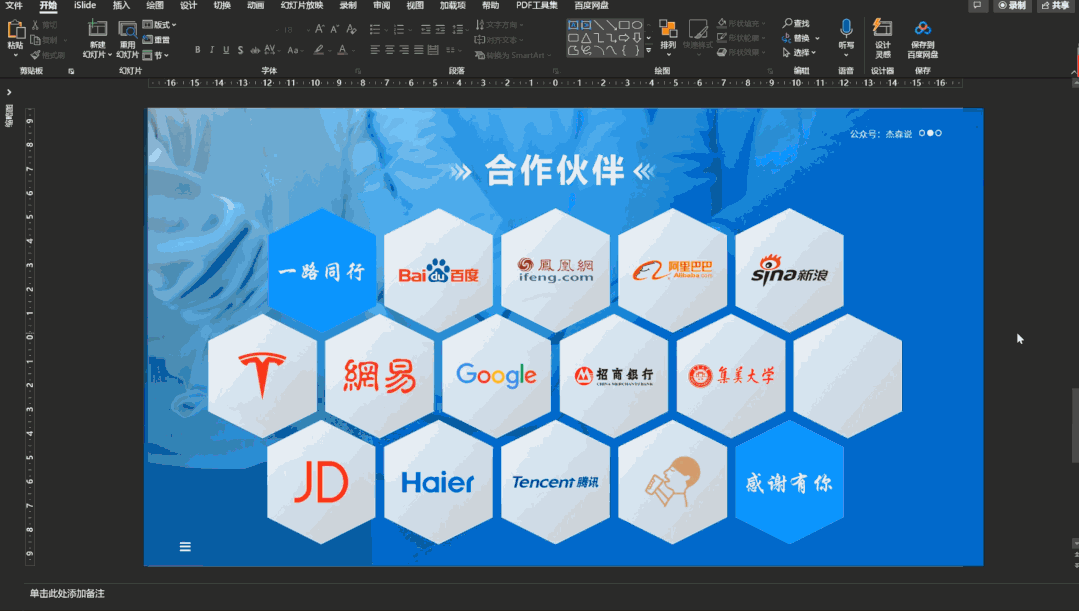The image size is (1079, 611).
Task: Click the increase indent icon
Action: 440,30
